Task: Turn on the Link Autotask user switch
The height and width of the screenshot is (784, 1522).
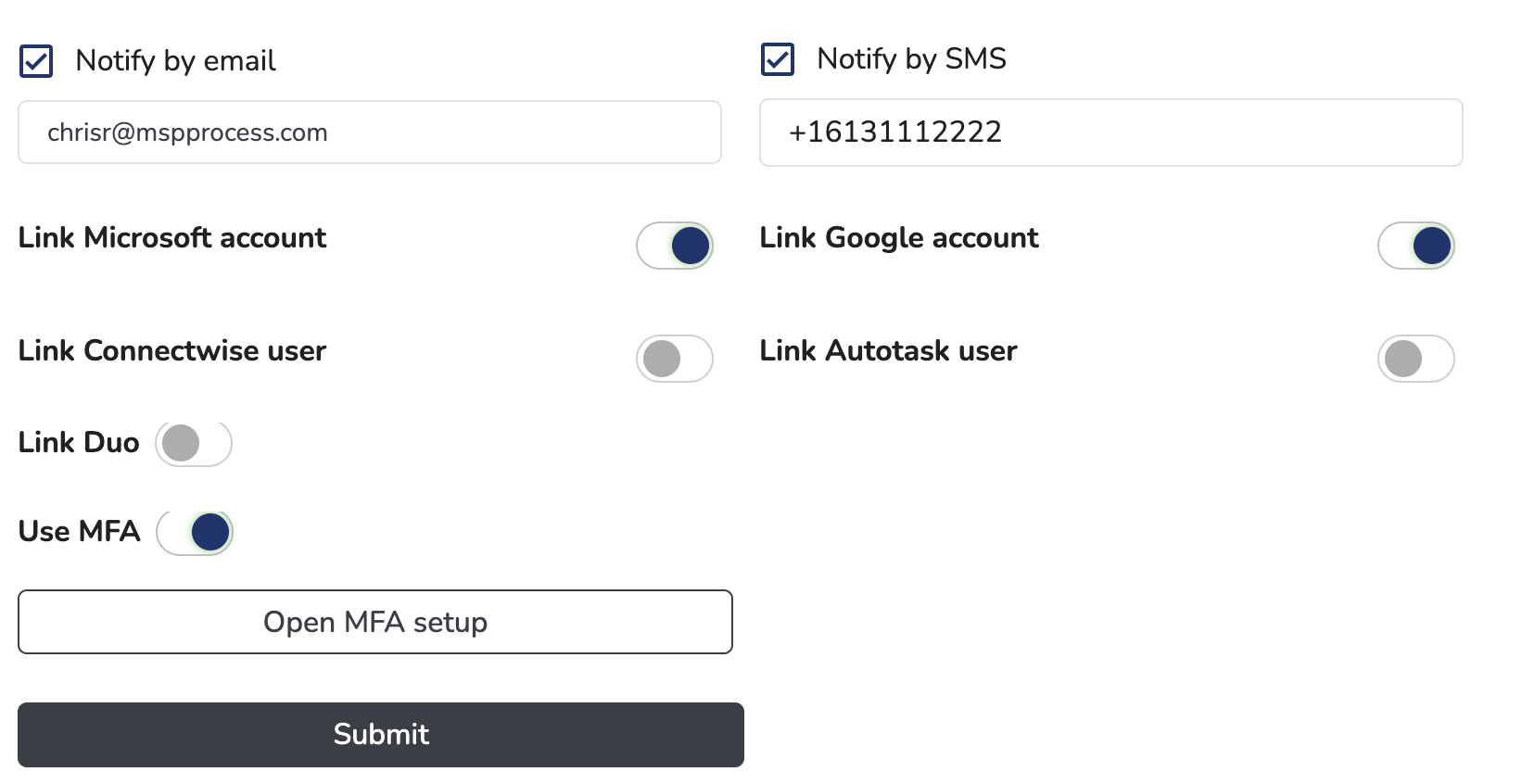Action: click(1416, 359)
